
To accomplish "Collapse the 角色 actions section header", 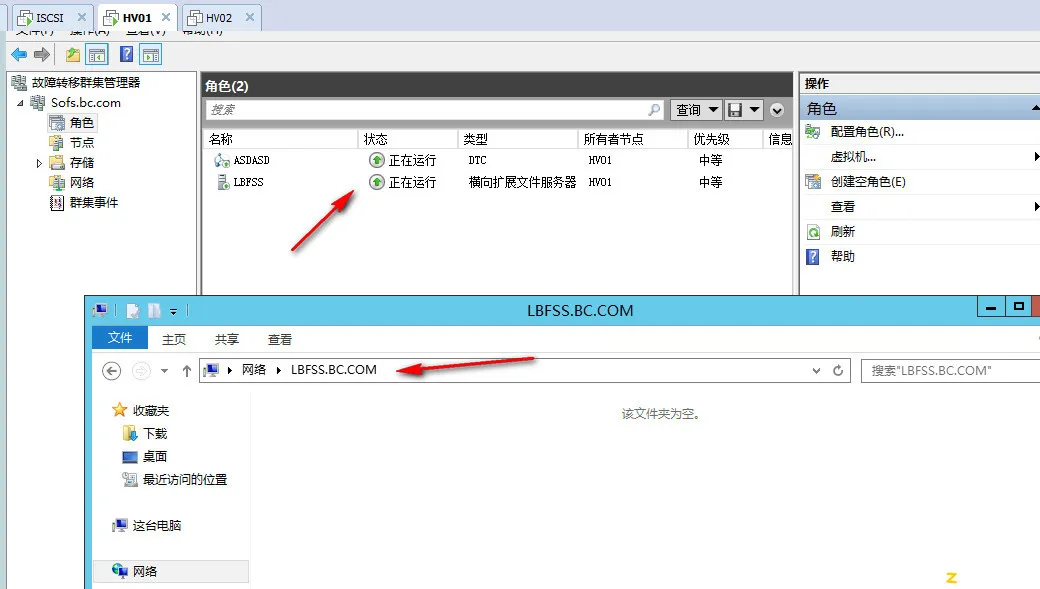I will click(1035, 108).
